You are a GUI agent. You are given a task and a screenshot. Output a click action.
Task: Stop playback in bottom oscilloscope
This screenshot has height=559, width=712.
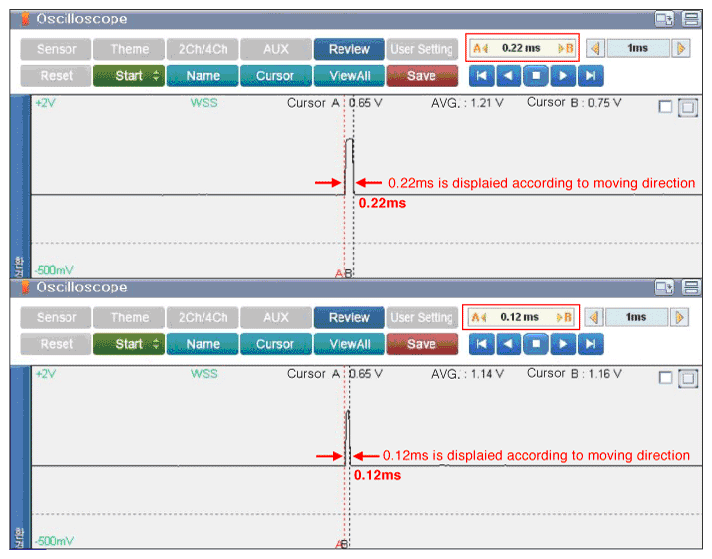click(x=536, y=344)
